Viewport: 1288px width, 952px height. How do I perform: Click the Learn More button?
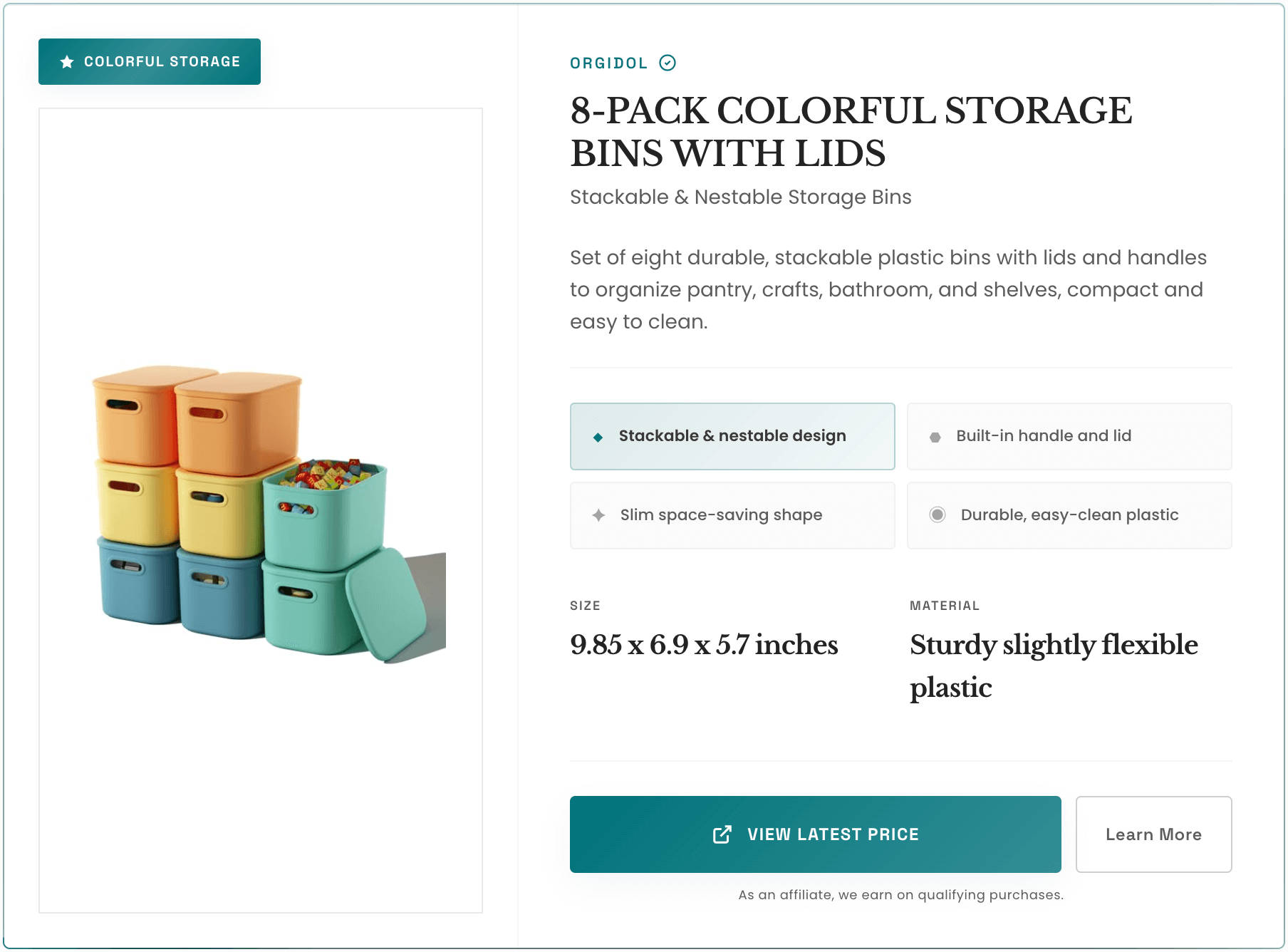[x=1153, y=834]
